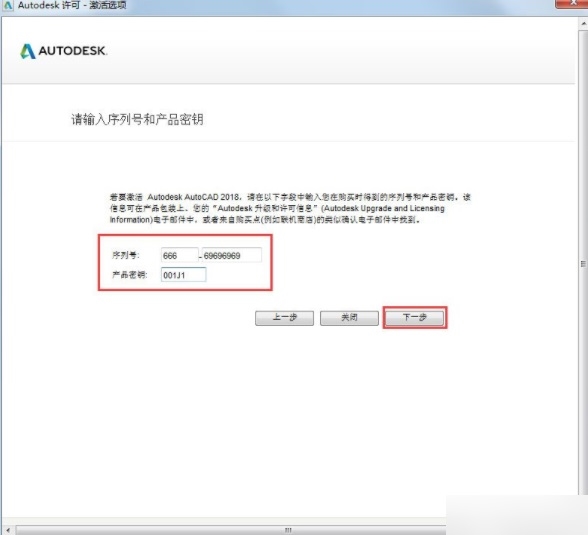Select the product key field with 001J1
This screenshot has height=535, width=588.
coord(183,275)
